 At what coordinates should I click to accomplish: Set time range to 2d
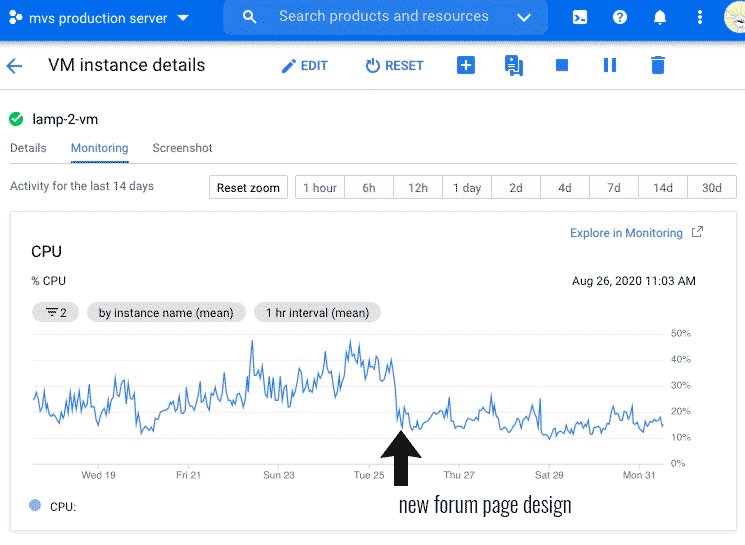click(516, 188)
